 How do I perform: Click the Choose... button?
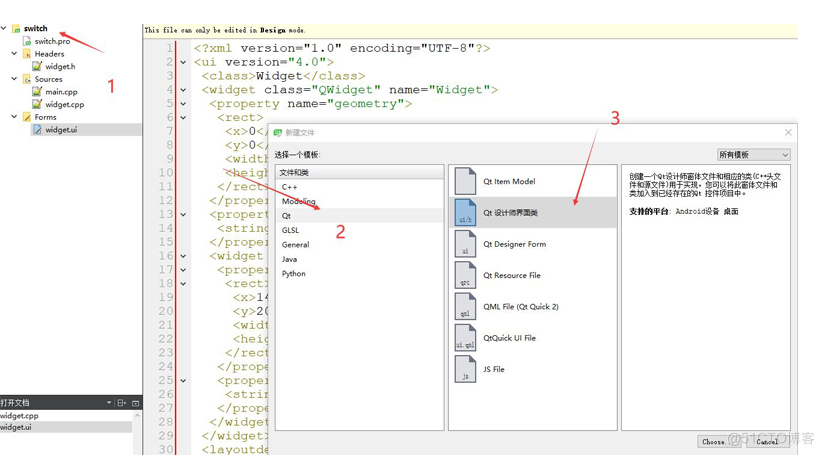(x=714, y=441)
